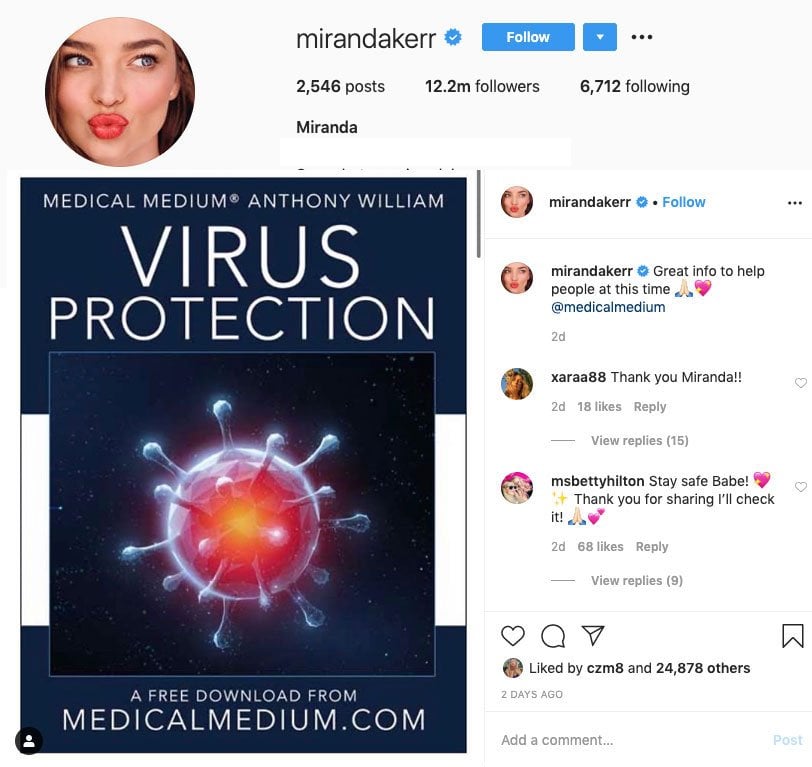Reply to msbettyhilton's comment
812x767 pixels.
(x=651, y=546)
